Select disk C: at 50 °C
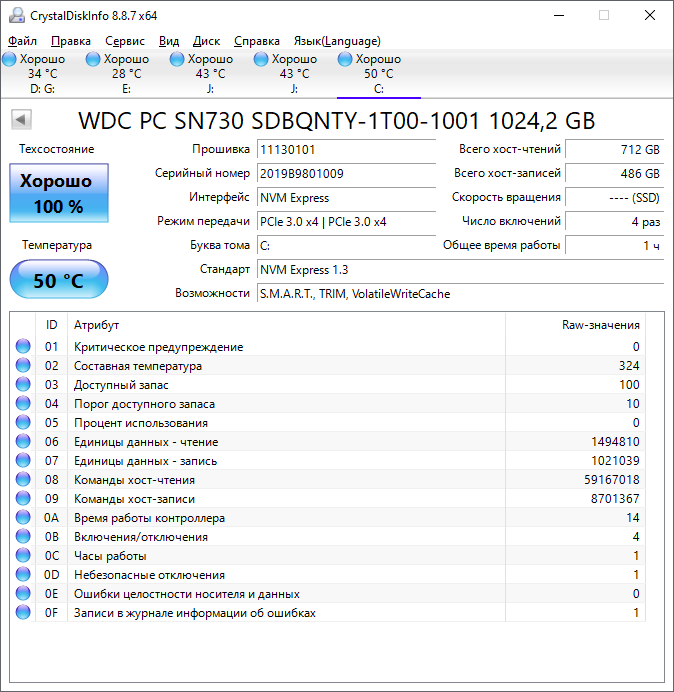Viewport: 674px width, 692px height. [378, 73]
